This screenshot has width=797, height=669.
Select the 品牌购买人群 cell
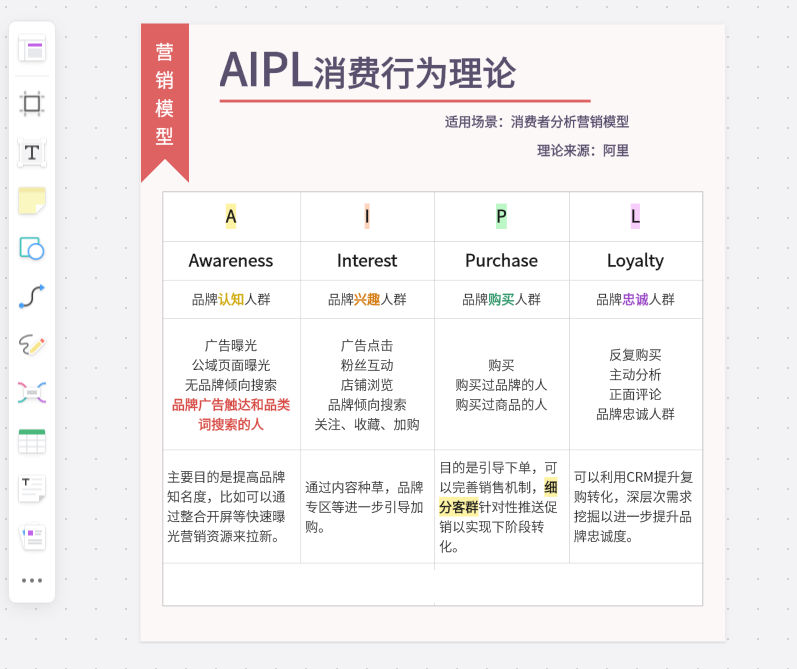click(502, 299)
